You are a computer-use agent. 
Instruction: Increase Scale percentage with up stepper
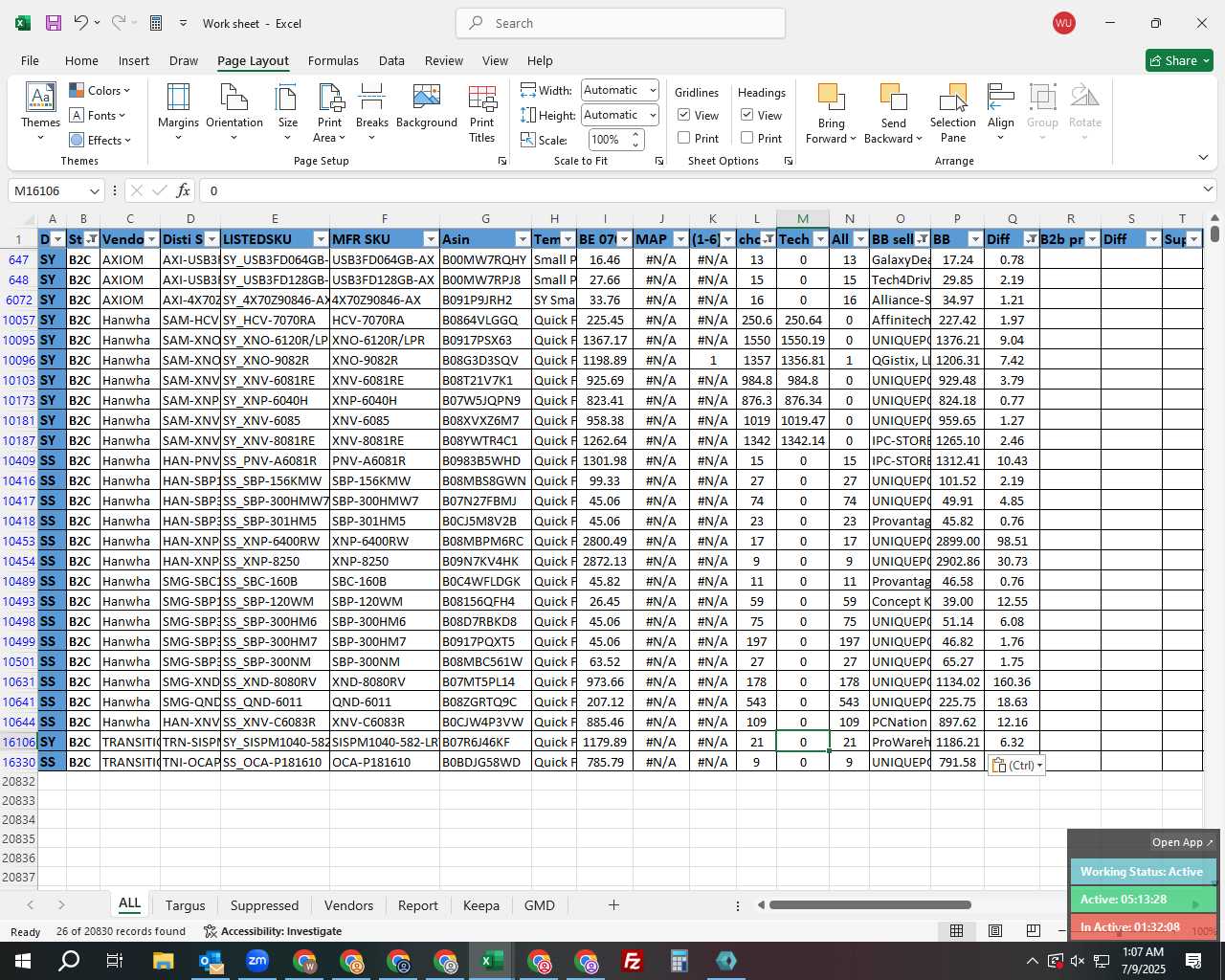[x=635, y=135]
